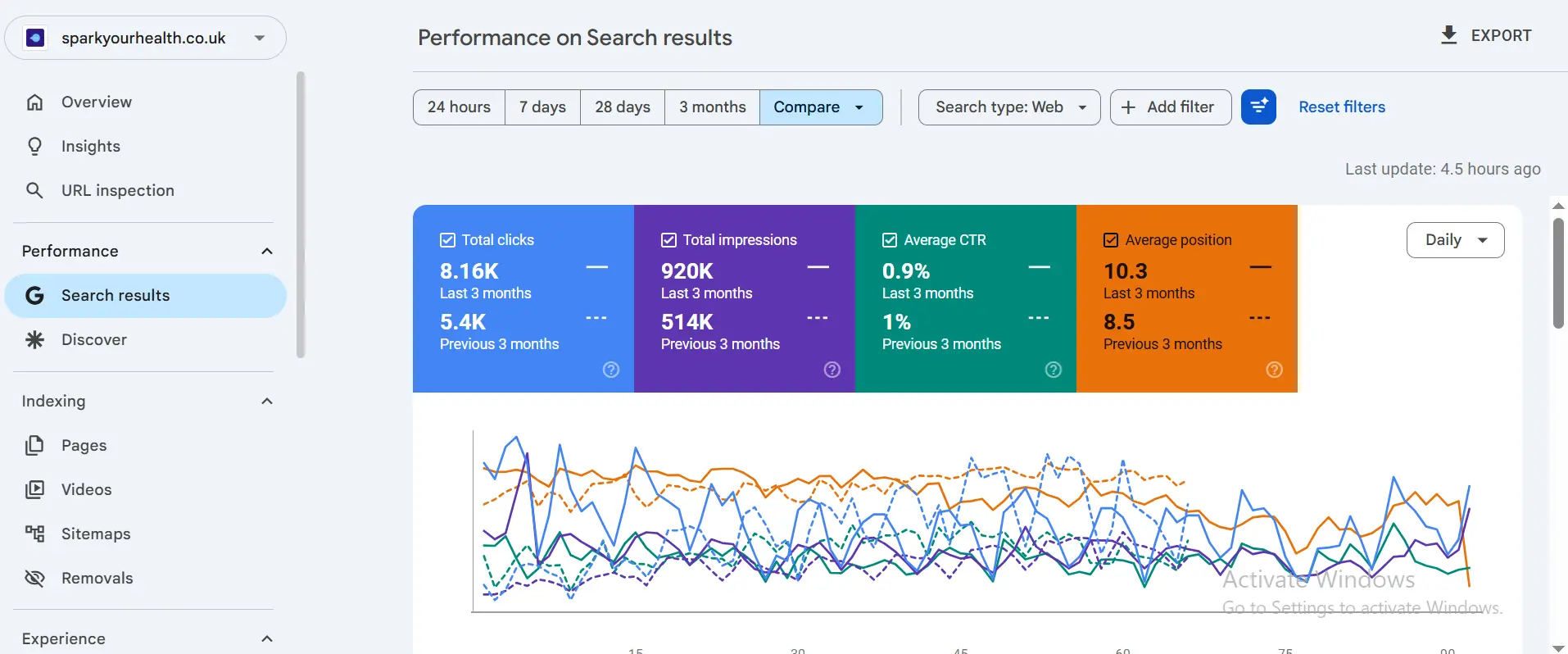Open URL inspection from sidebar
1568x654 pixels.
point(146,191)
